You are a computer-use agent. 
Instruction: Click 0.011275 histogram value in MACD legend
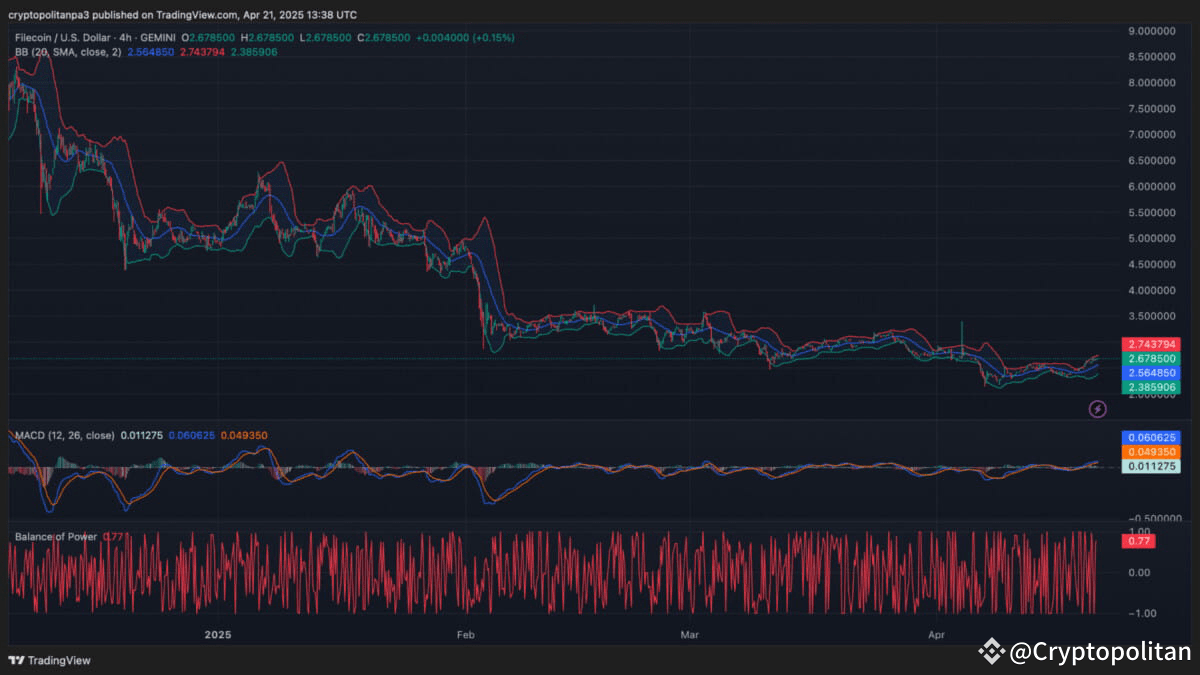tap(143, 436)
